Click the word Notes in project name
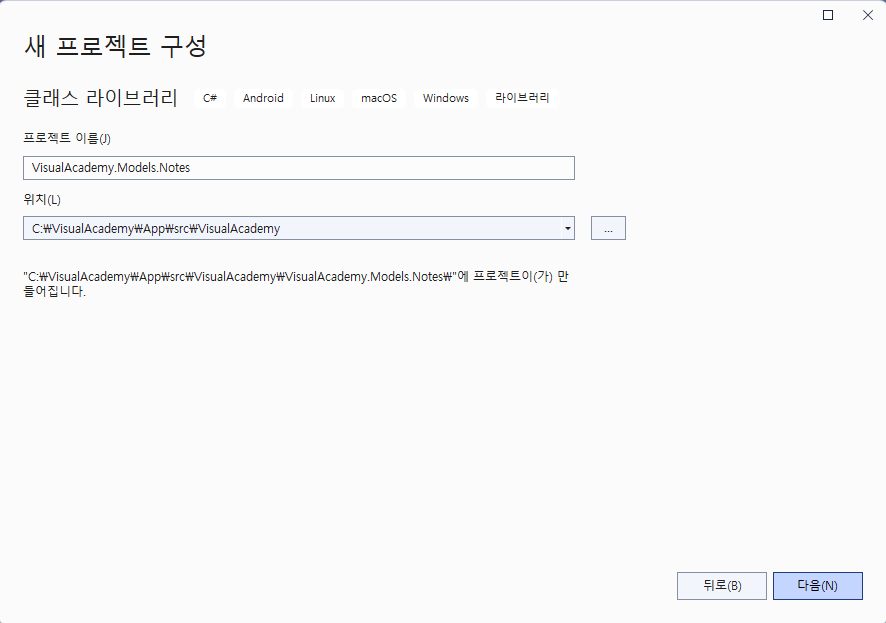 coord(174,168)
